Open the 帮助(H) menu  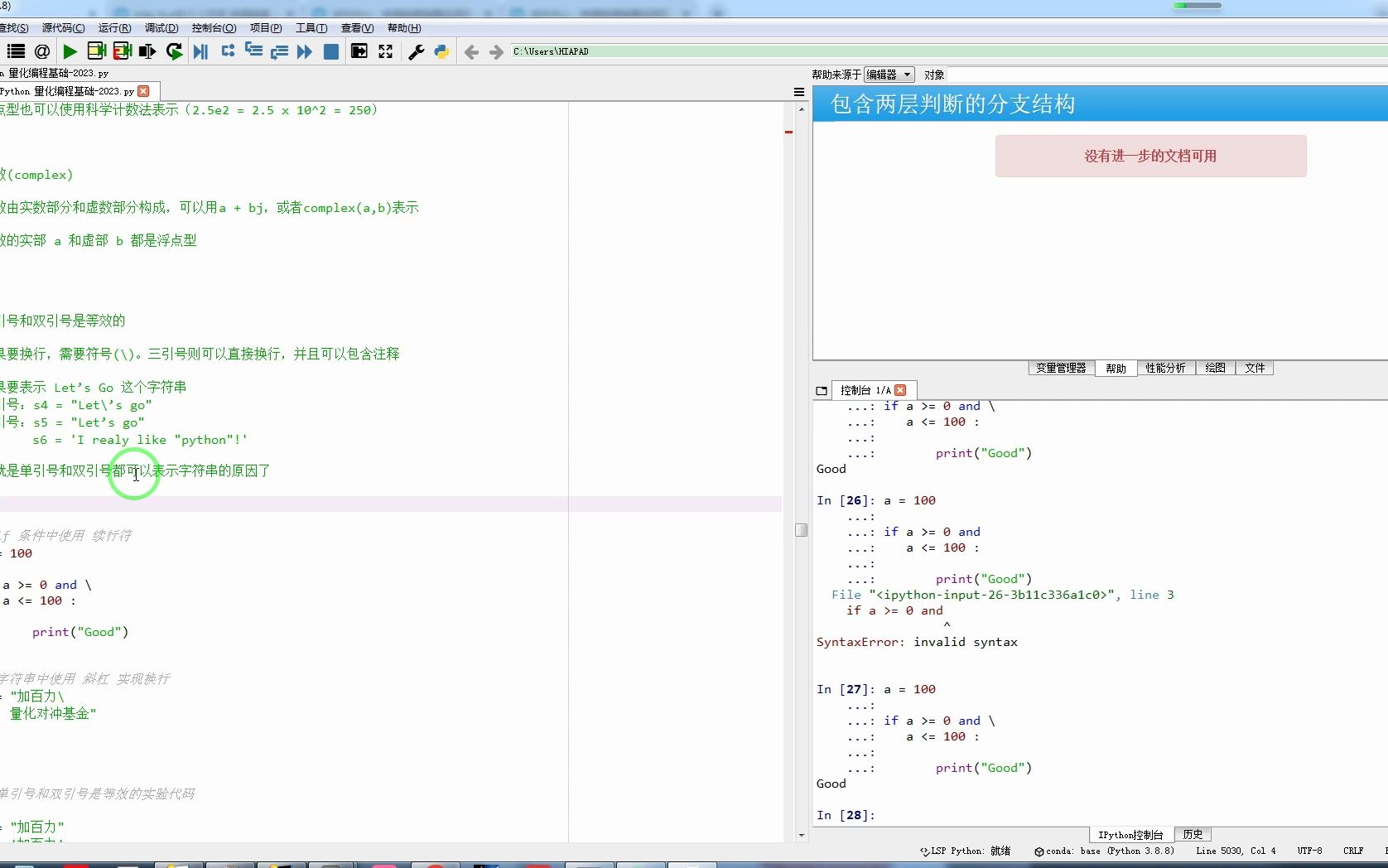404,28
